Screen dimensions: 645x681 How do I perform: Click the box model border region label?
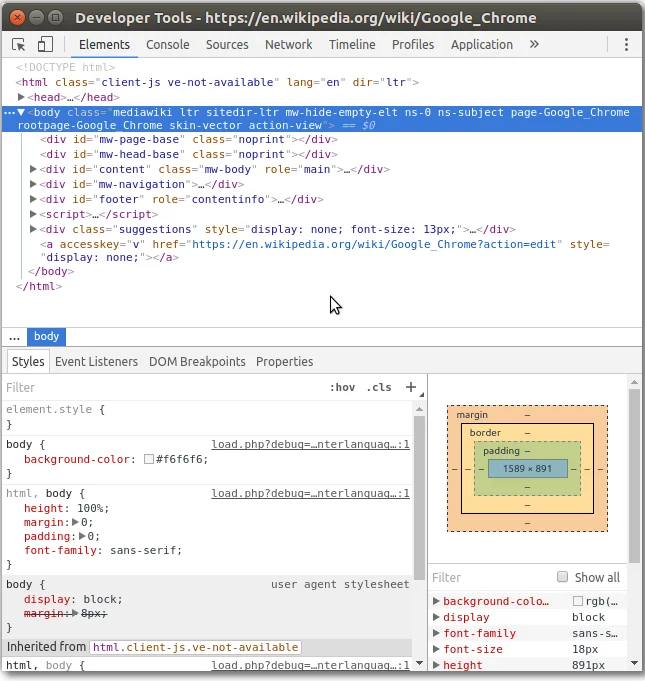485,433
